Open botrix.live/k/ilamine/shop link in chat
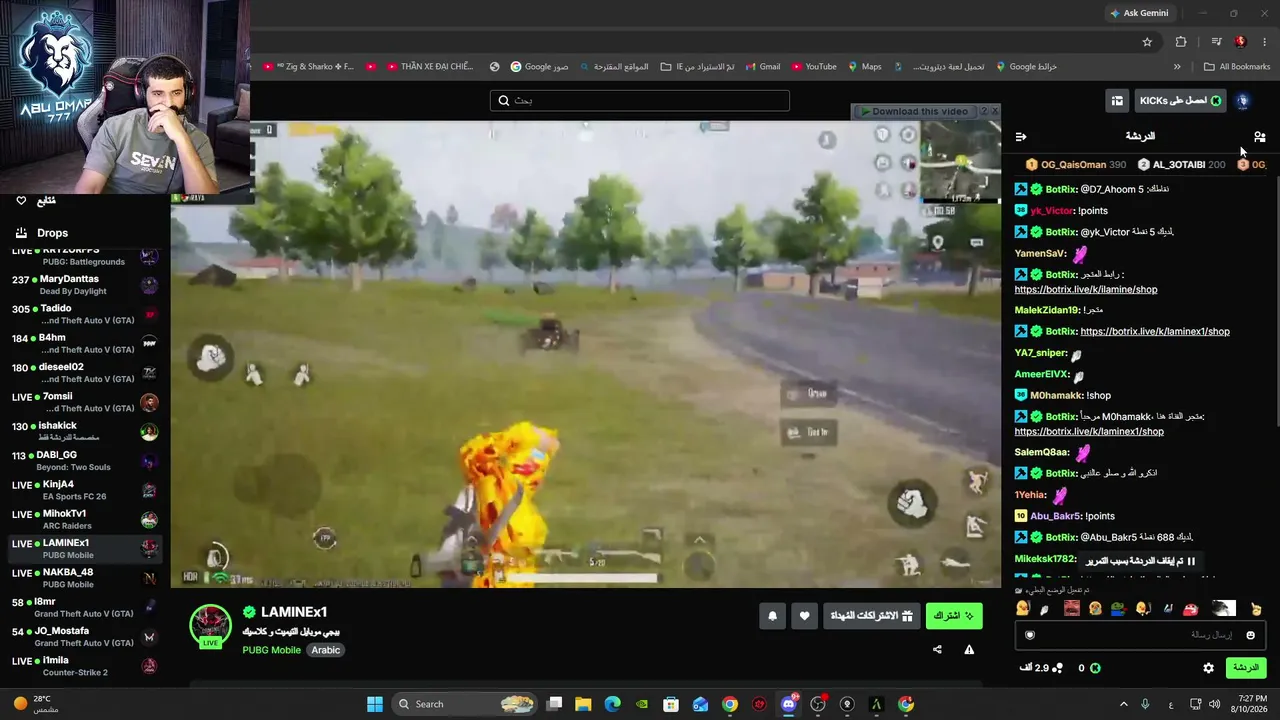Viewport: 1280px width, 720px height. coord(1086,290)
